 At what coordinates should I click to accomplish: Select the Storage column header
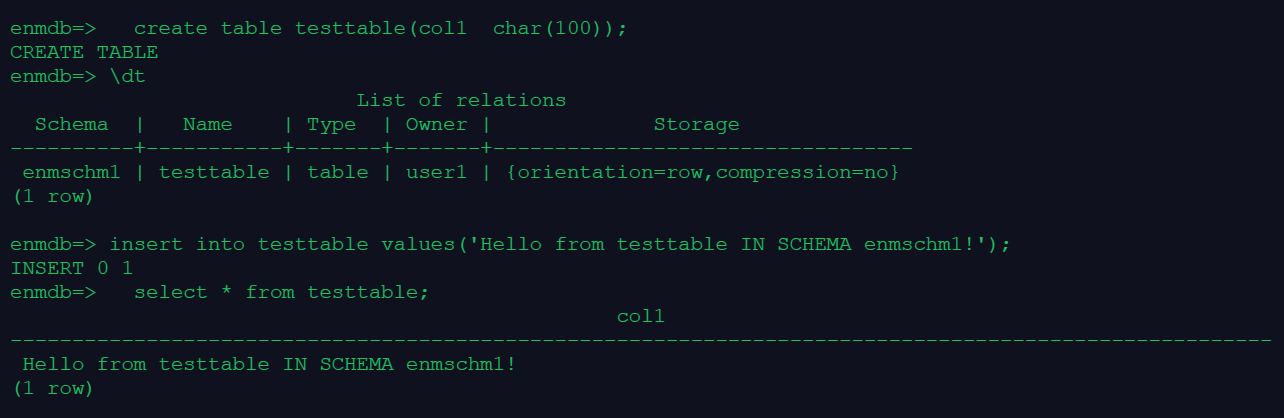[x=696, y=124]
